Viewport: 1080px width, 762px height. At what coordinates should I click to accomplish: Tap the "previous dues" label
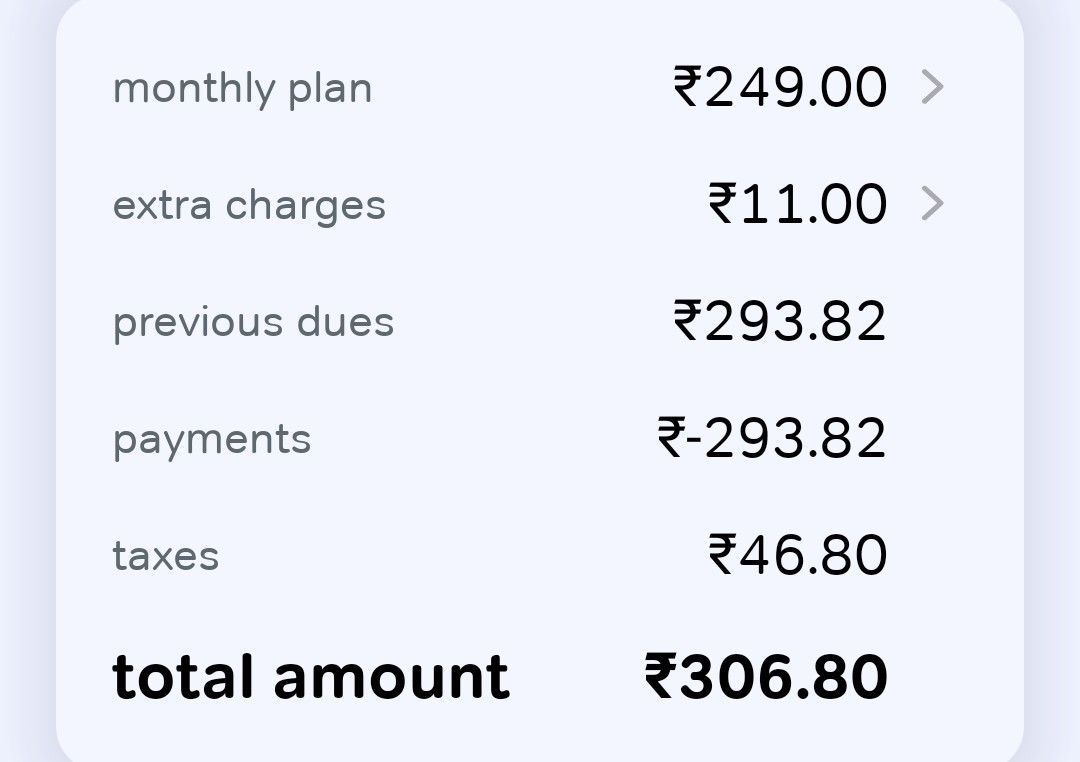[253, 322]
